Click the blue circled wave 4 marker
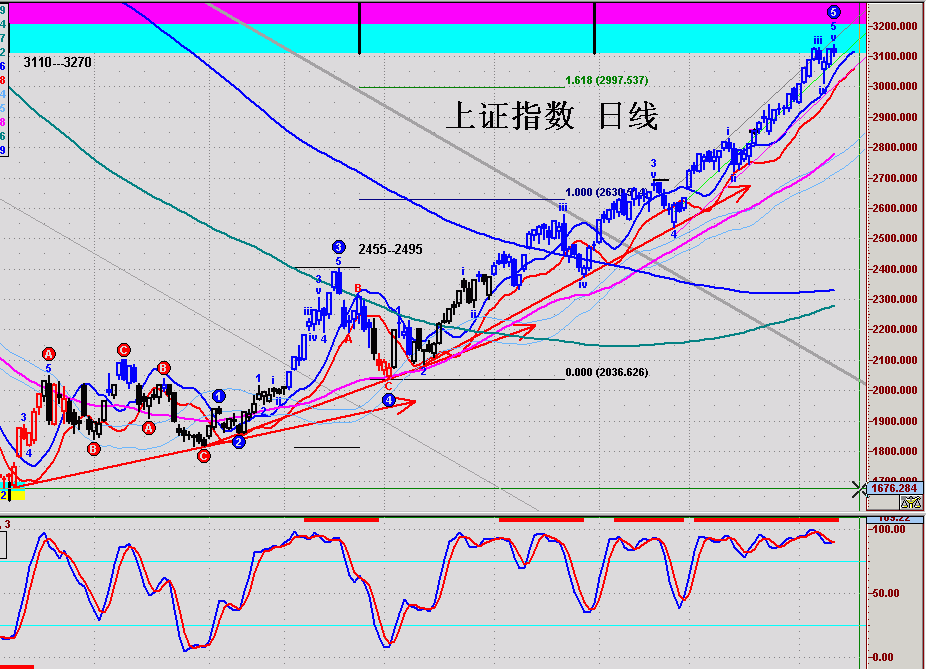The width and height of the screenshot is (926, 669). coord(389,400)
